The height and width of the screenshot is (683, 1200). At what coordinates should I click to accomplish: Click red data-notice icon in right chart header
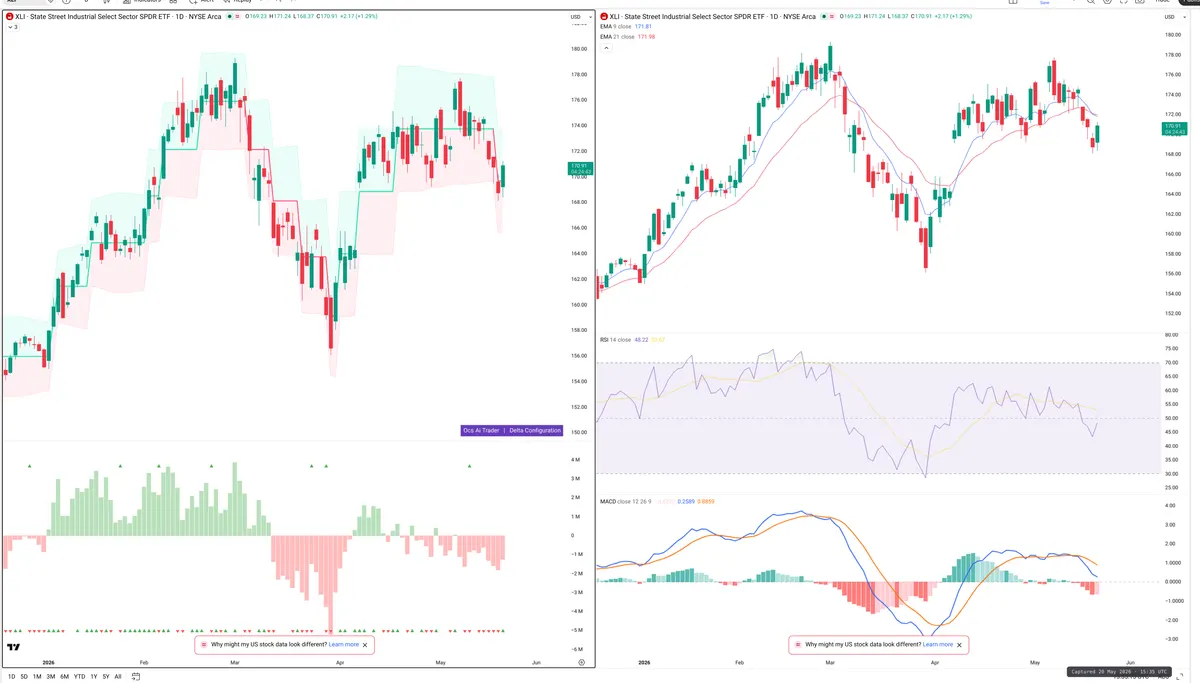tap(832, 17)
